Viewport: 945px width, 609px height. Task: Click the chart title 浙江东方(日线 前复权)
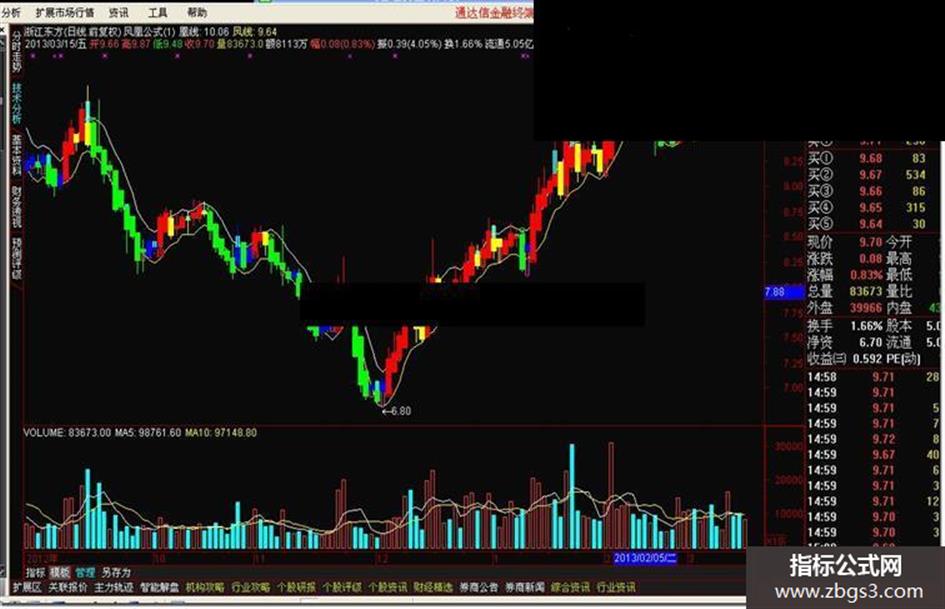[x=73, y=32]
